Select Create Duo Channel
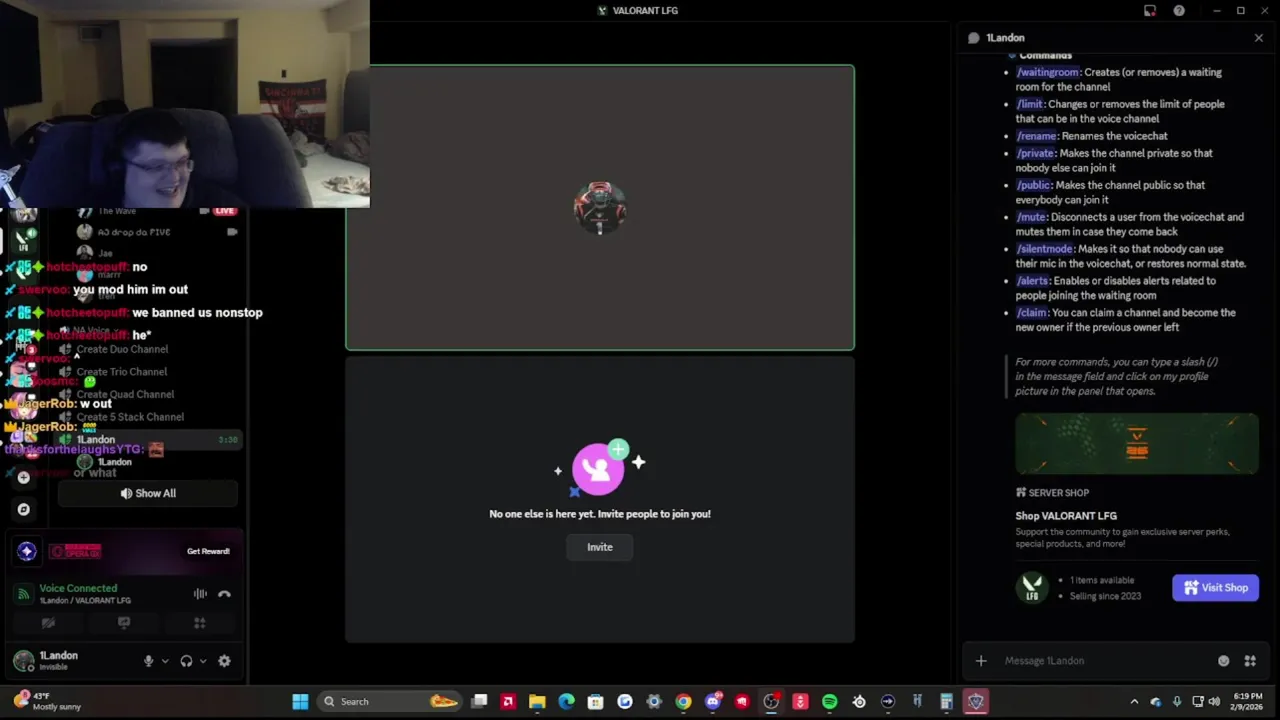This screenshot has height=720, width=1280. (122, 349)
